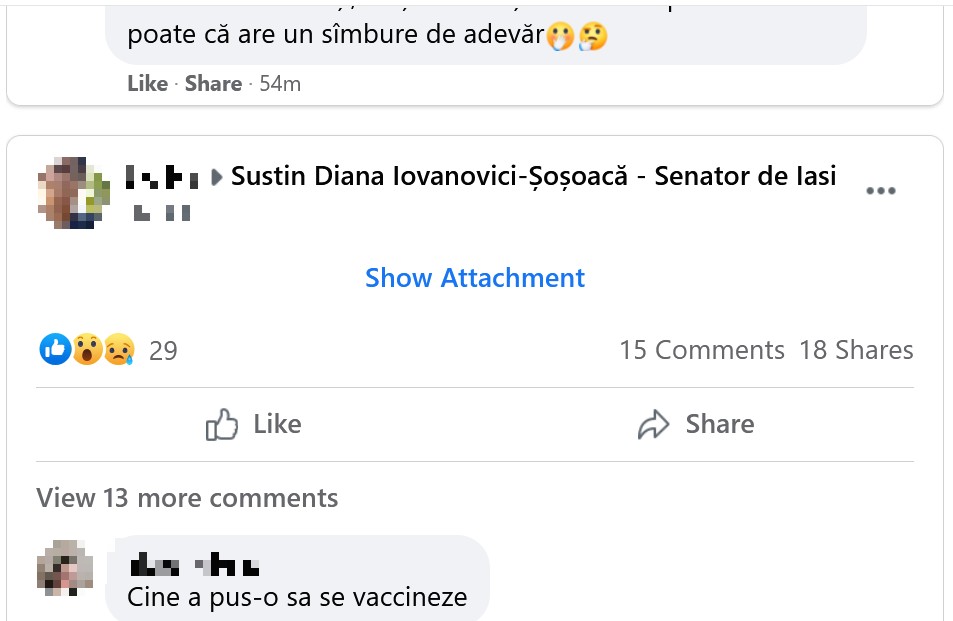Share the previous comment posted 54m ago
The image size is (953, 621).
(x=213, y=84)
